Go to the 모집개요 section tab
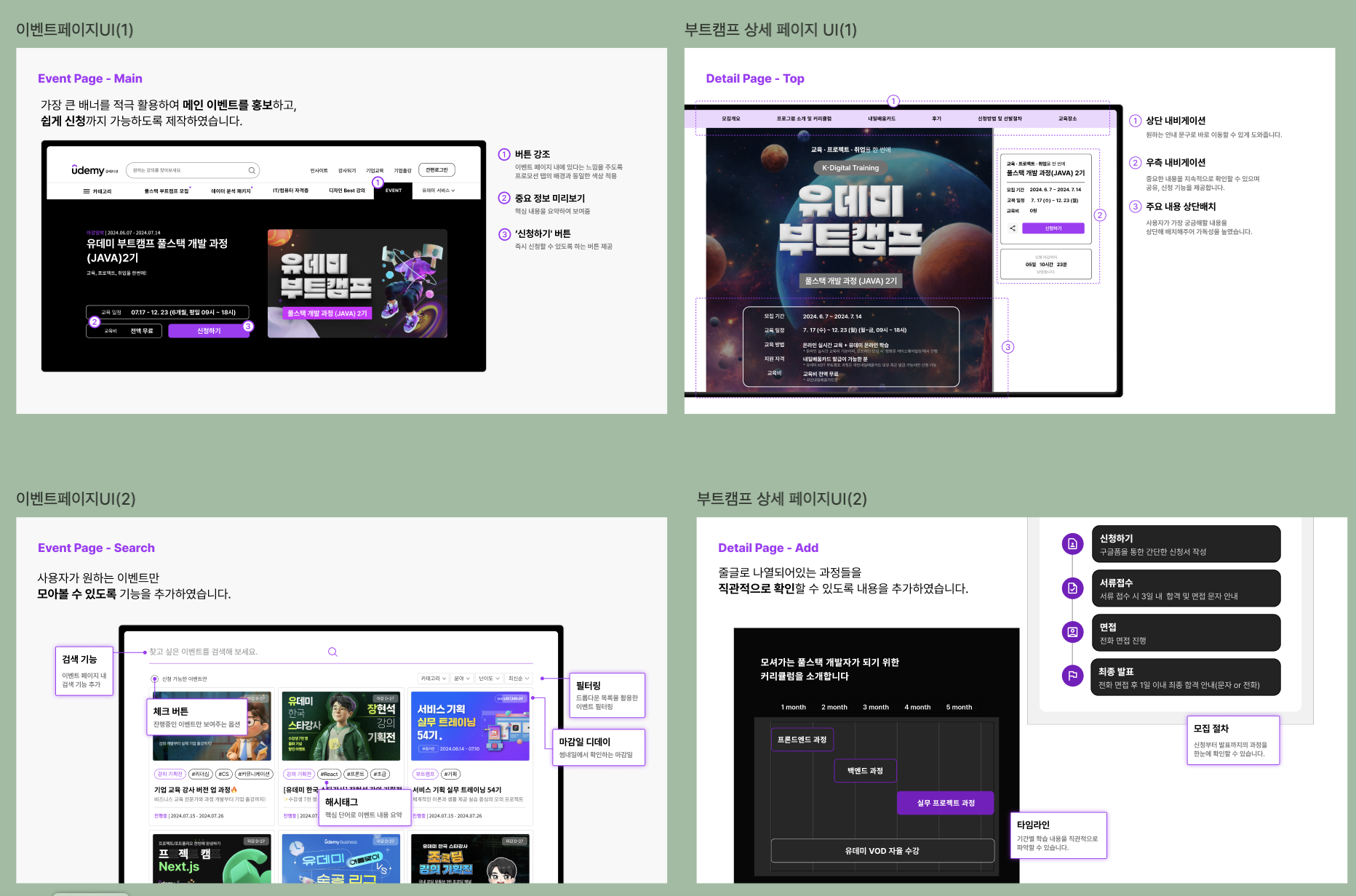The width and height of the screenshot is (1356, 896). pyautogui.click(x=731, y=119)
